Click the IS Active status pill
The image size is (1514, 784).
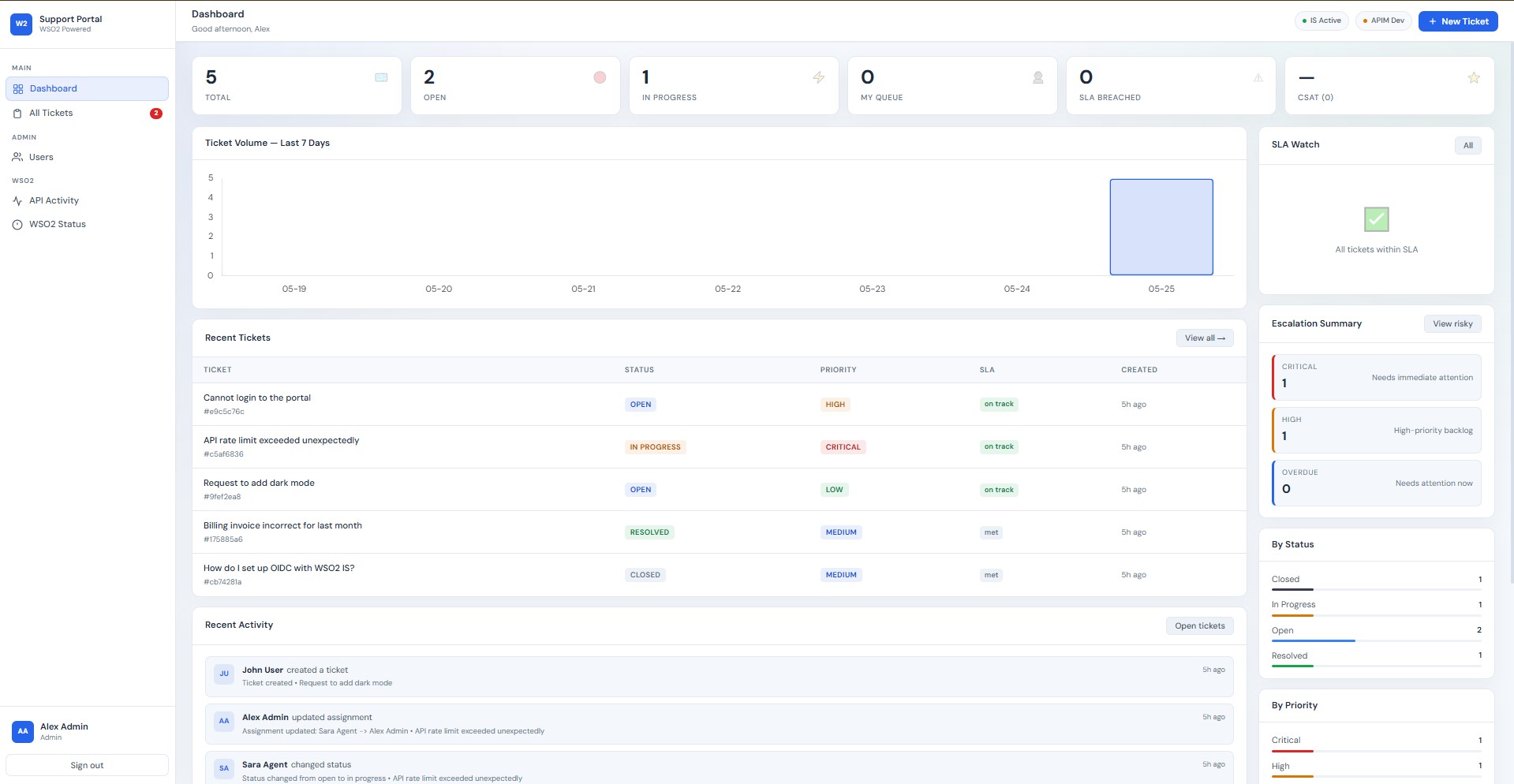[x=1321, y=21]
